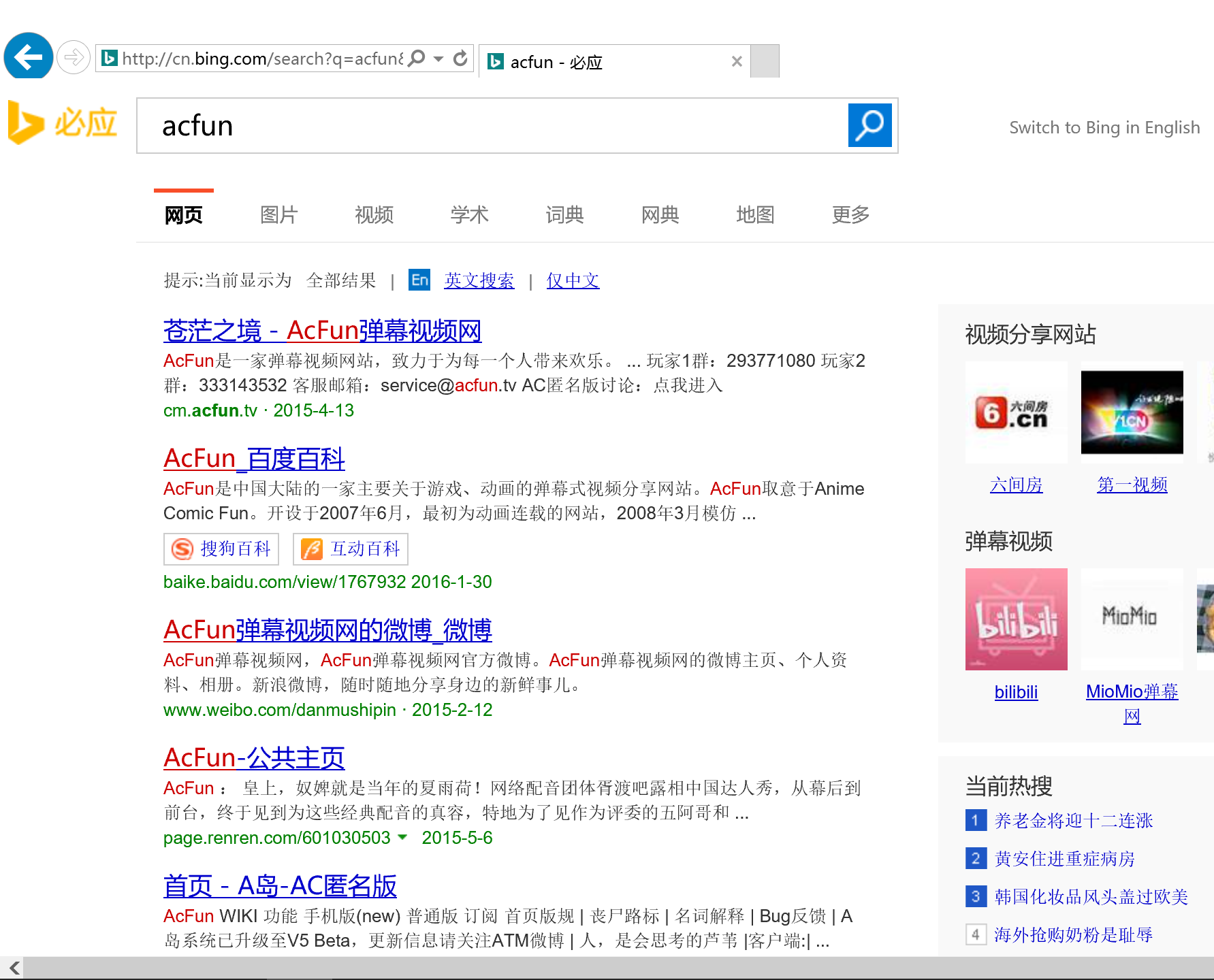Click the 2015-4-13 date text
Image resolution: width=1214 pixels, height=980 pixels.
click(314, 410)
